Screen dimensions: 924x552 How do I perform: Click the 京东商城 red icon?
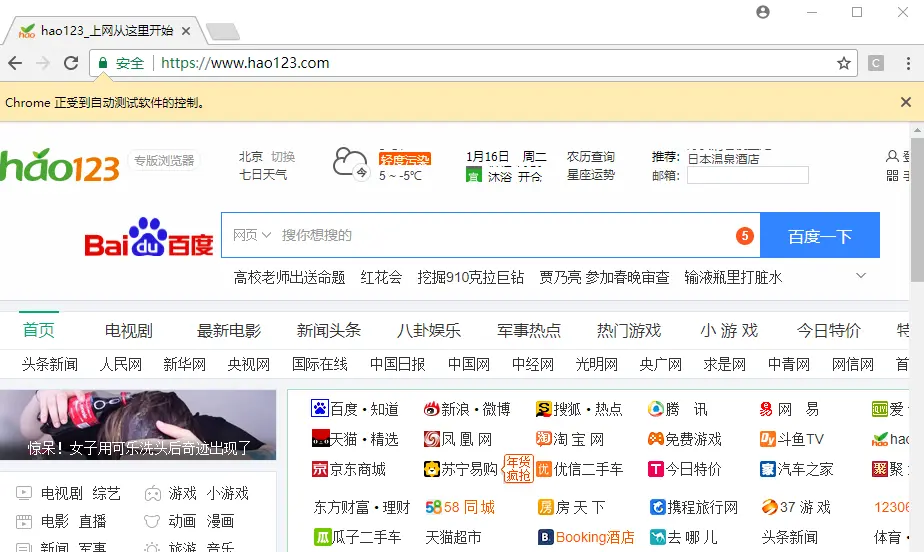[320, 469]
